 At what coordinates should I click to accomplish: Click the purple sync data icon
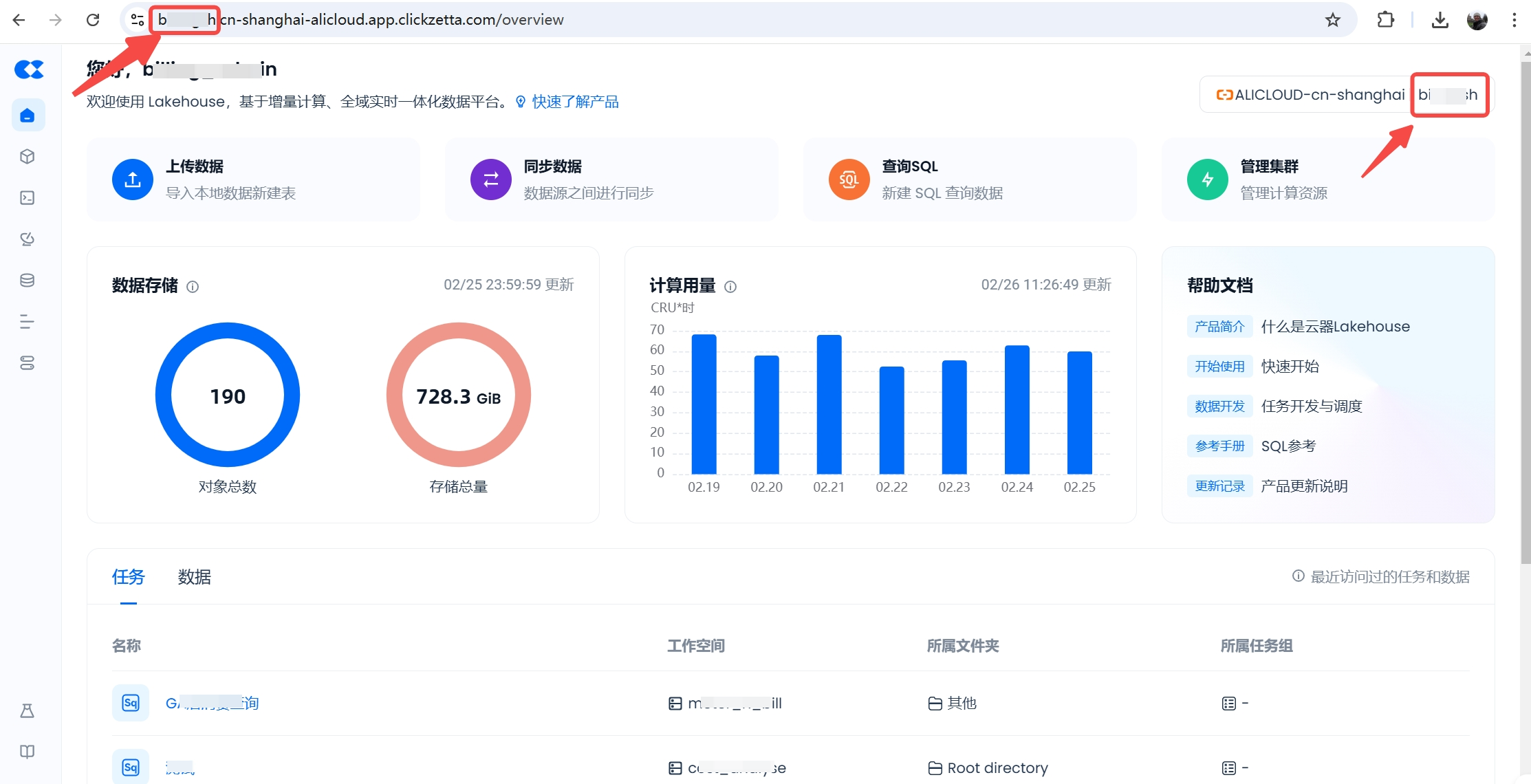[490, 179]
